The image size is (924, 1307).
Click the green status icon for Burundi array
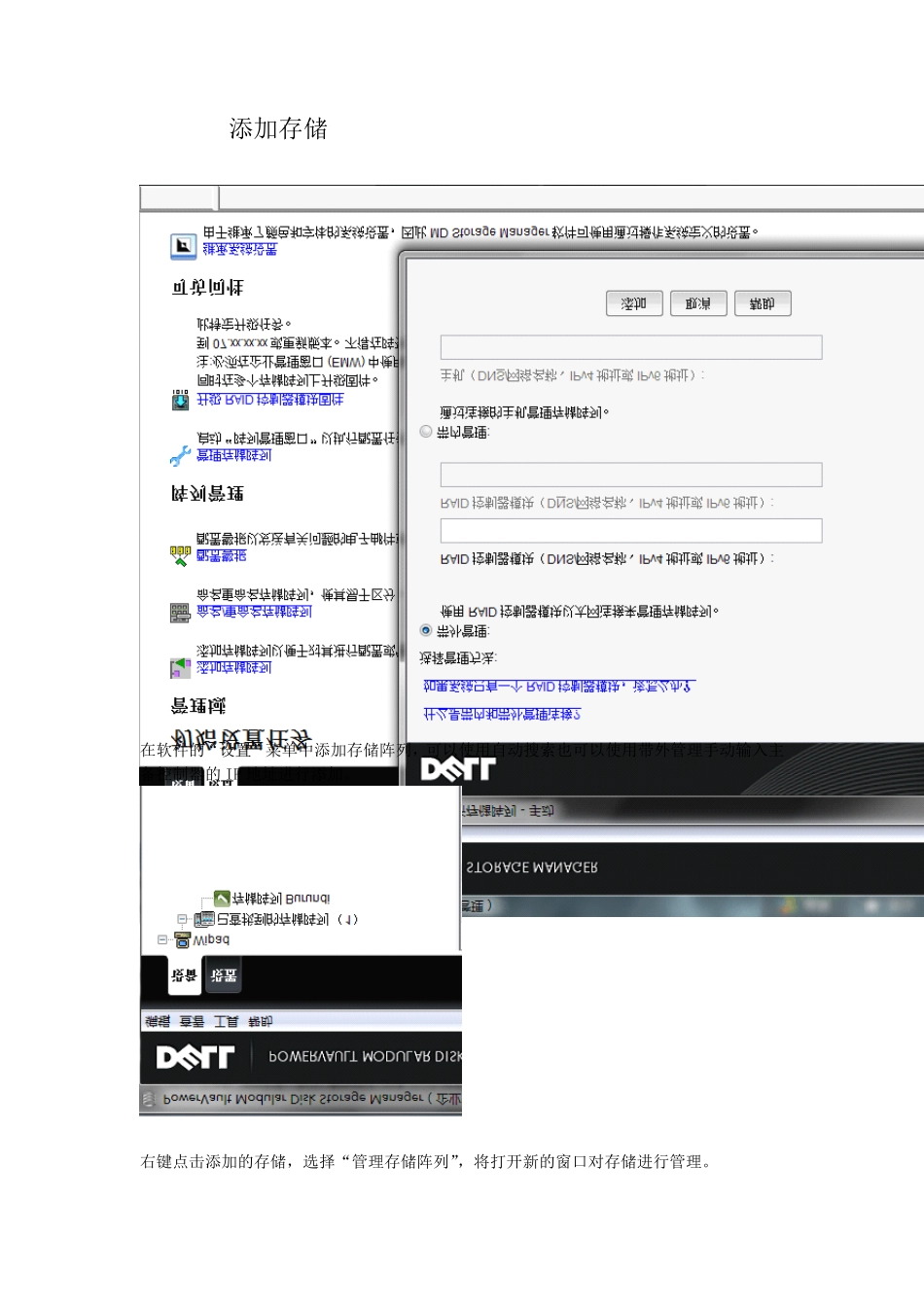222,899
